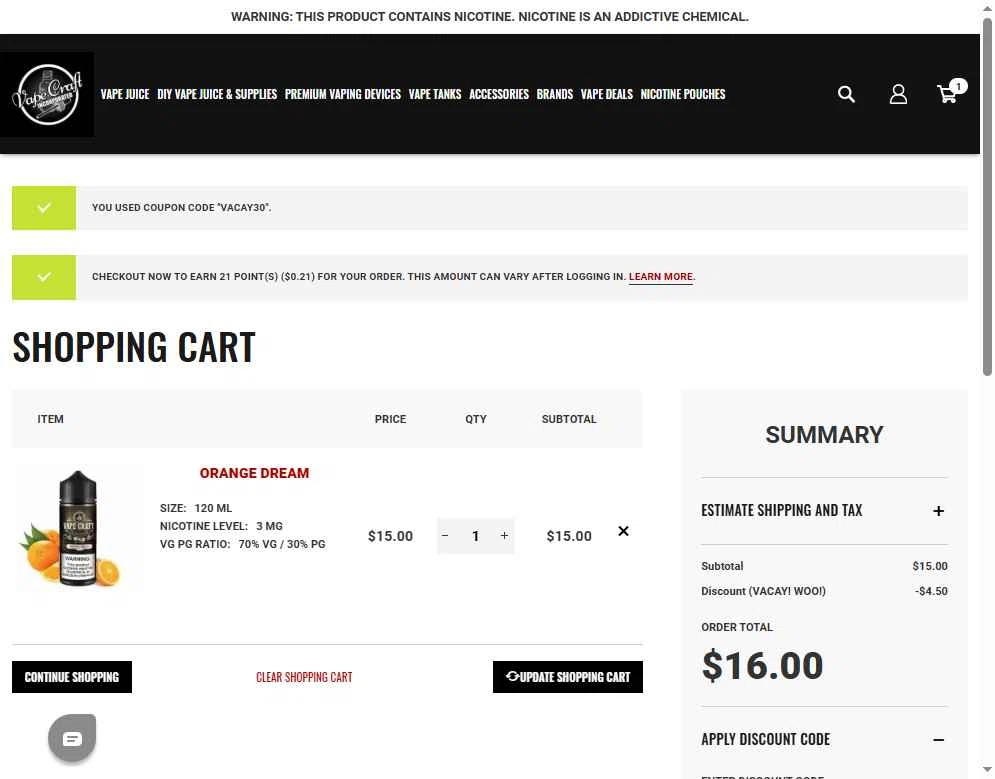Open the user account icon

point(898,95)
